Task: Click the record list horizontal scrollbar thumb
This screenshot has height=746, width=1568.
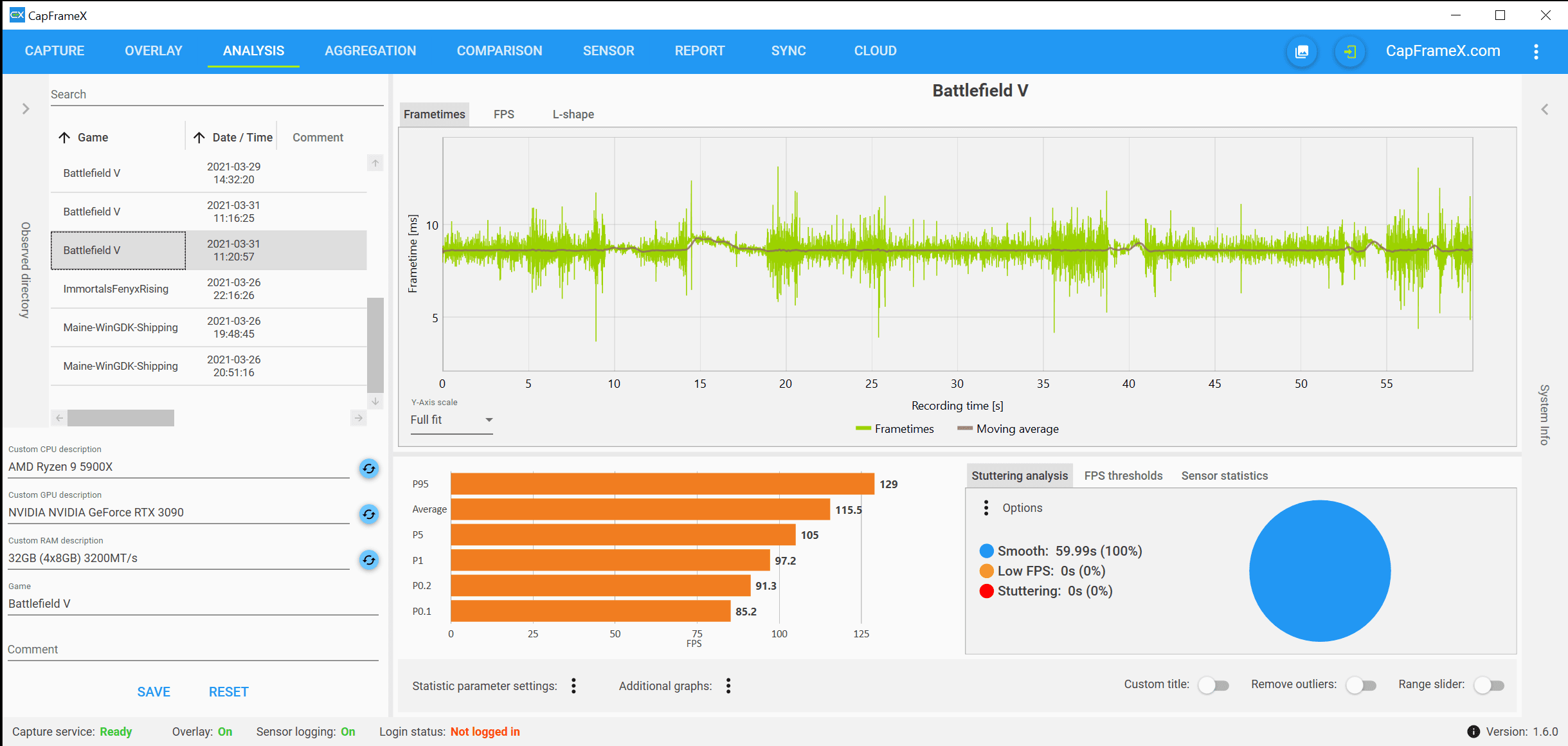Action: [121, 418]
